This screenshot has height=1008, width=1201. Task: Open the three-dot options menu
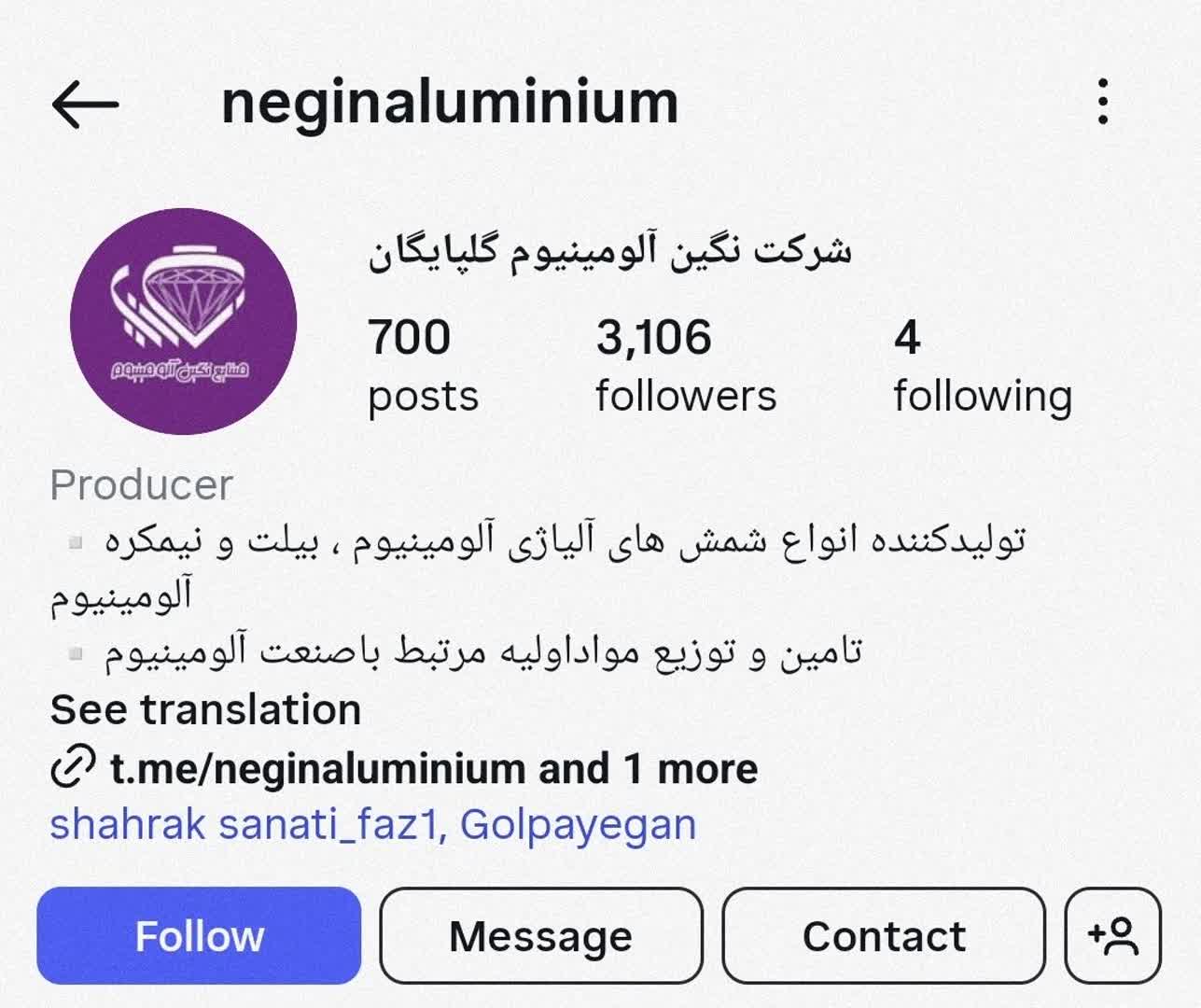click(1103, 101)
